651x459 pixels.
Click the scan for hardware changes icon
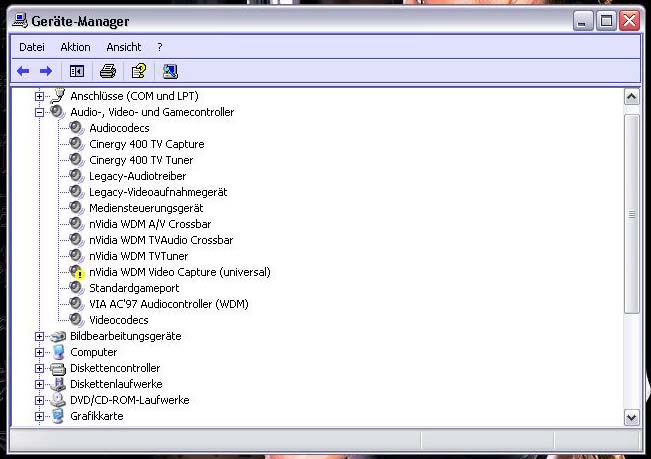[x=170, y=71]
